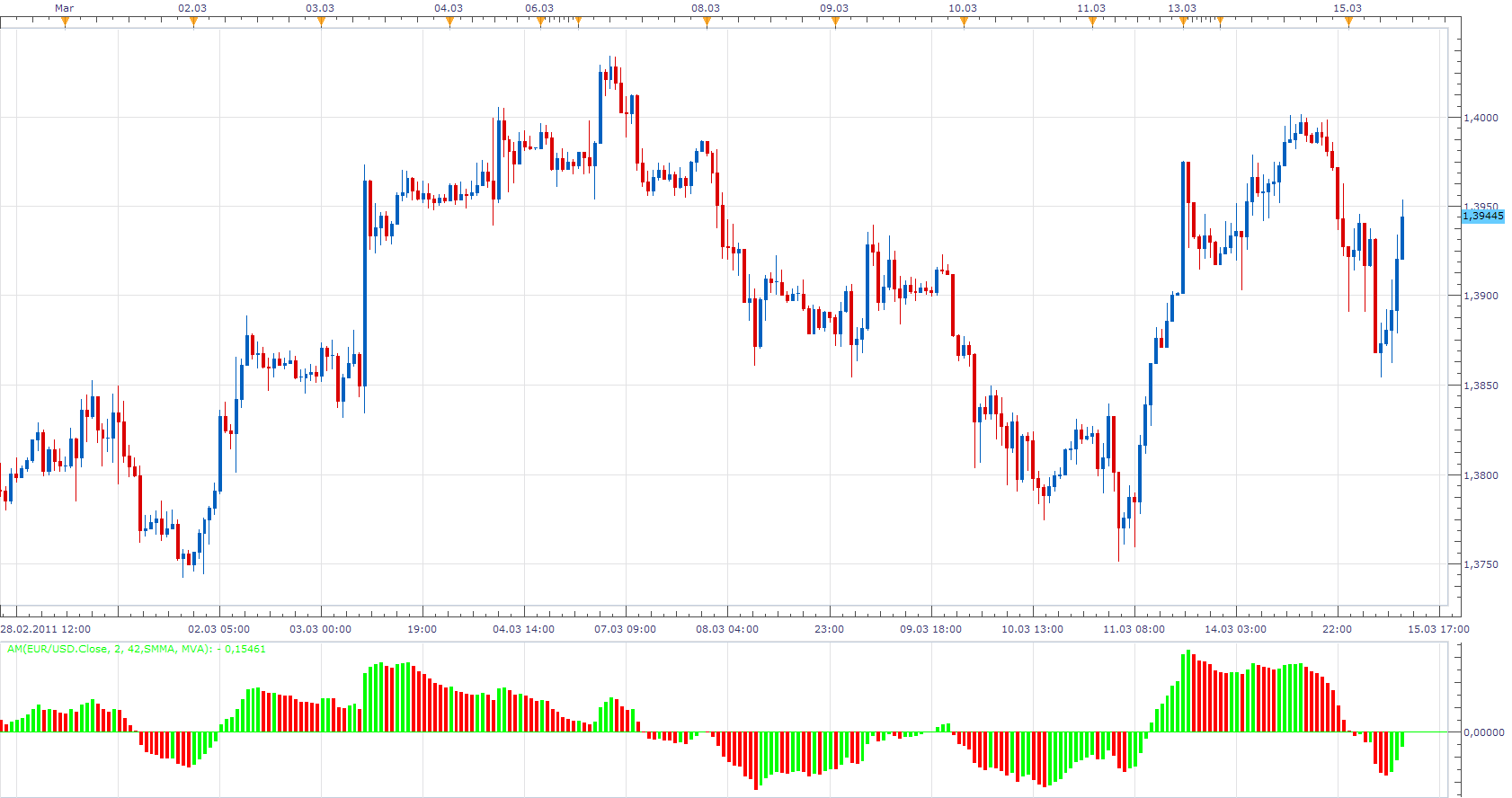Viewport: 1512px width, 798px height.
Task: Click the orange day marker under 10.03
Action: pyautogui.click(x=964, y=22)
